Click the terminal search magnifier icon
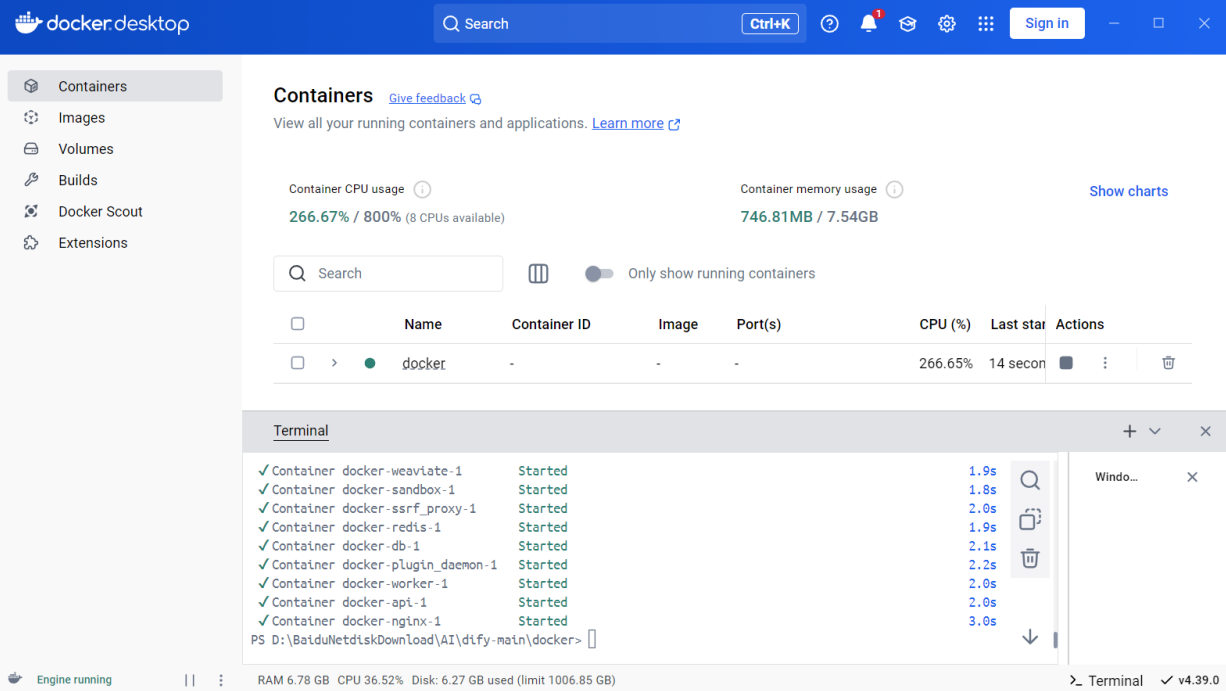Screen dimensions: 1226x691 click(1030, 481)
